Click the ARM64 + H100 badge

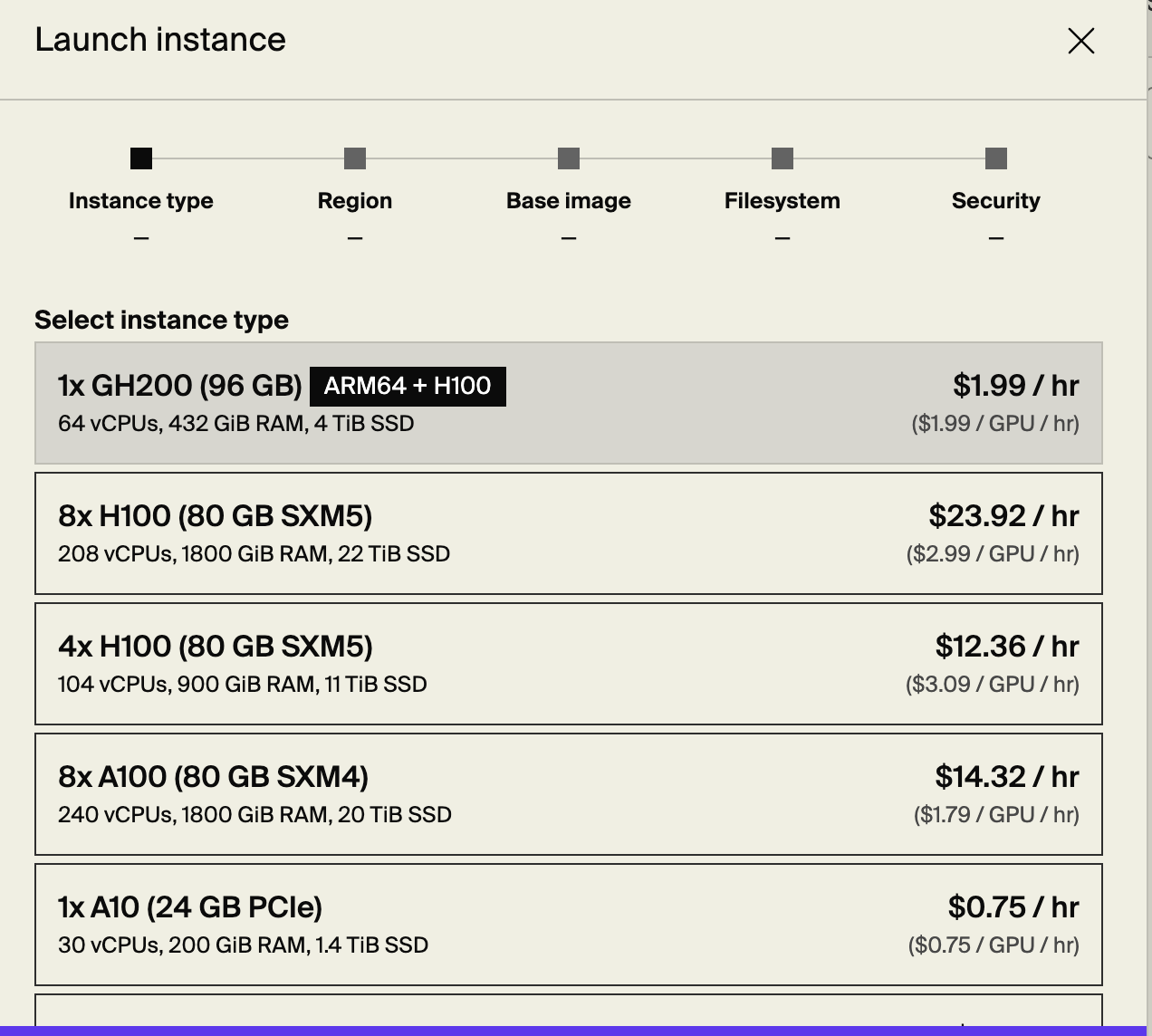408,387
